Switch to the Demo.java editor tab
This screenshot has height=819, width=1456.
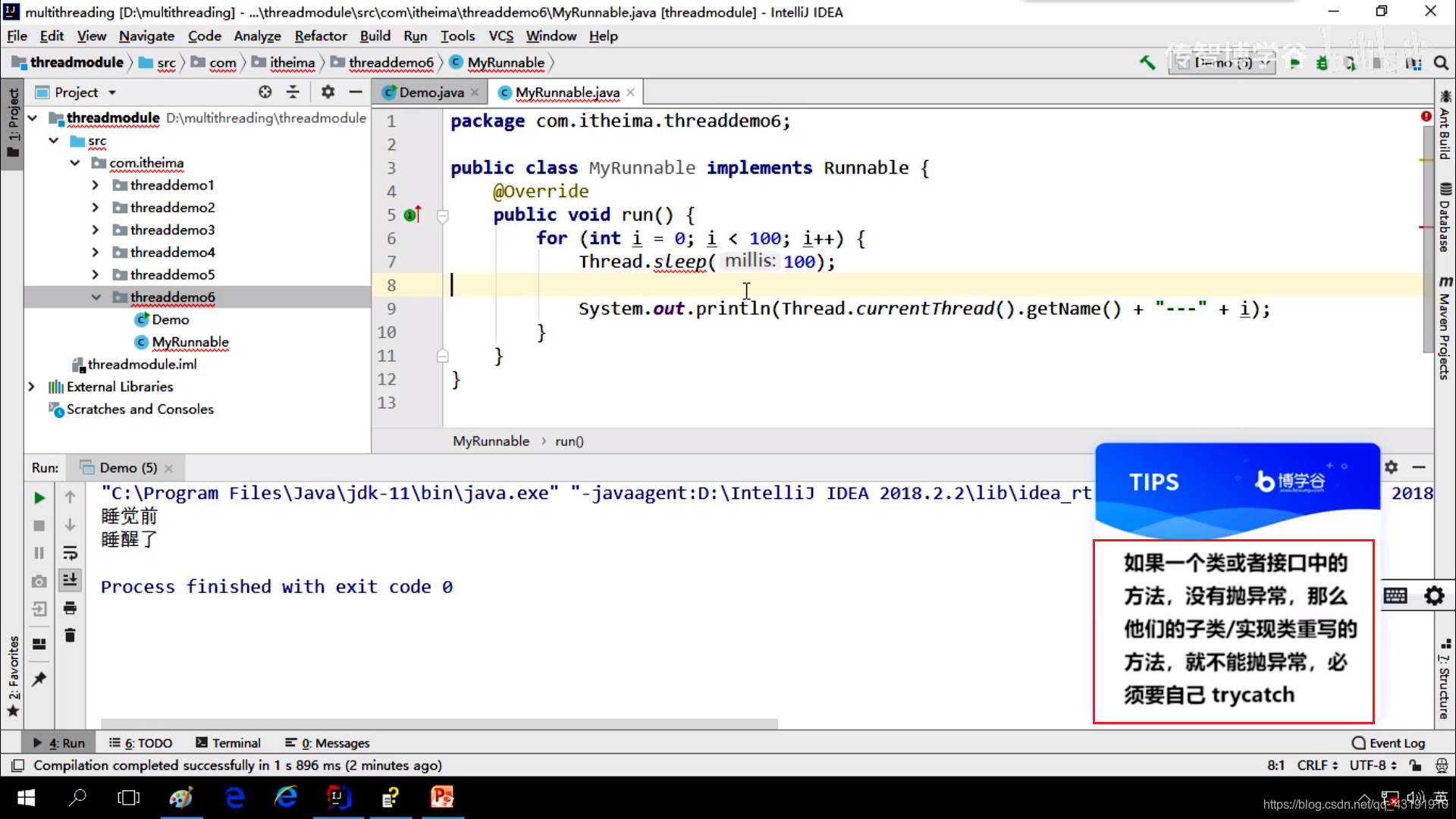point(431,92)
